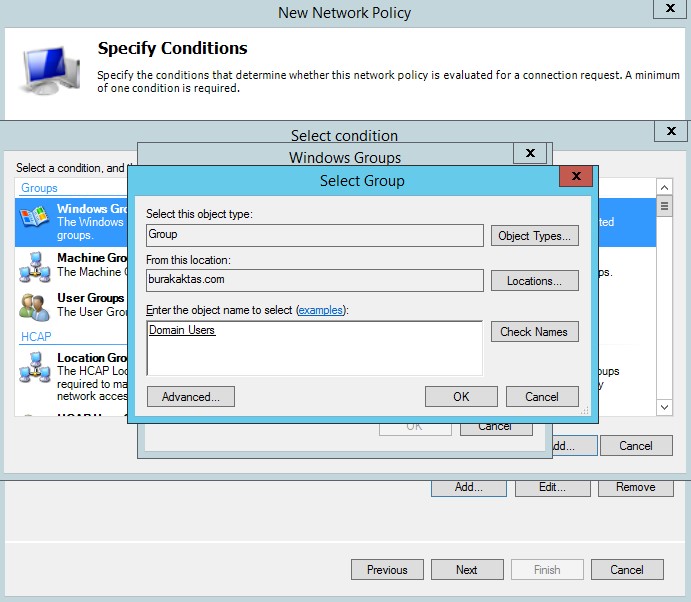Select the Windows Groups condition title
This screenshot has width=691, height=602.
[x=92, y=208]
